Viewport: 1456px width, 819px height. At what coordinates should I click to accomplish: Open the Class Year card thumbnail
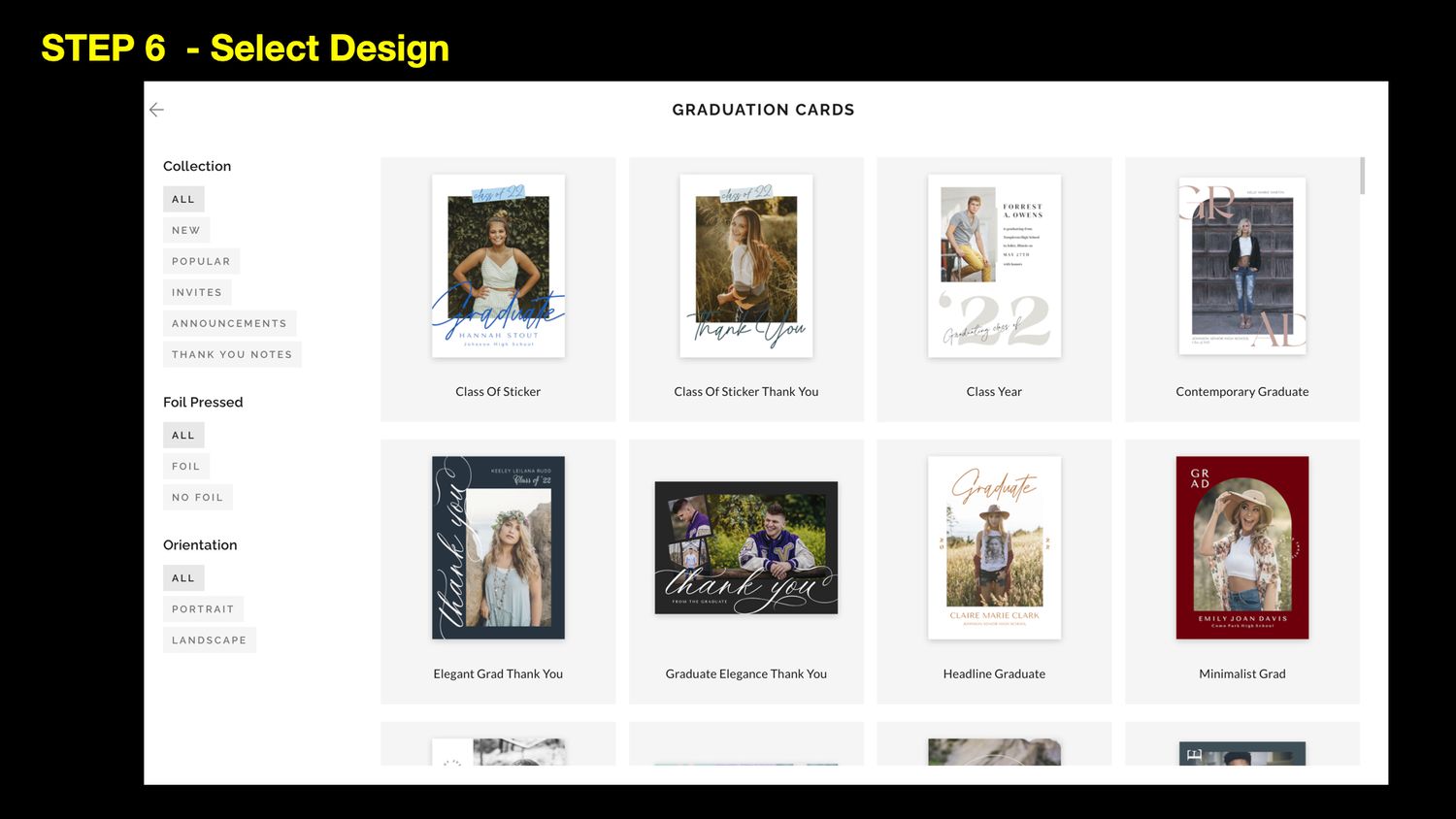[x=994, y=266]
